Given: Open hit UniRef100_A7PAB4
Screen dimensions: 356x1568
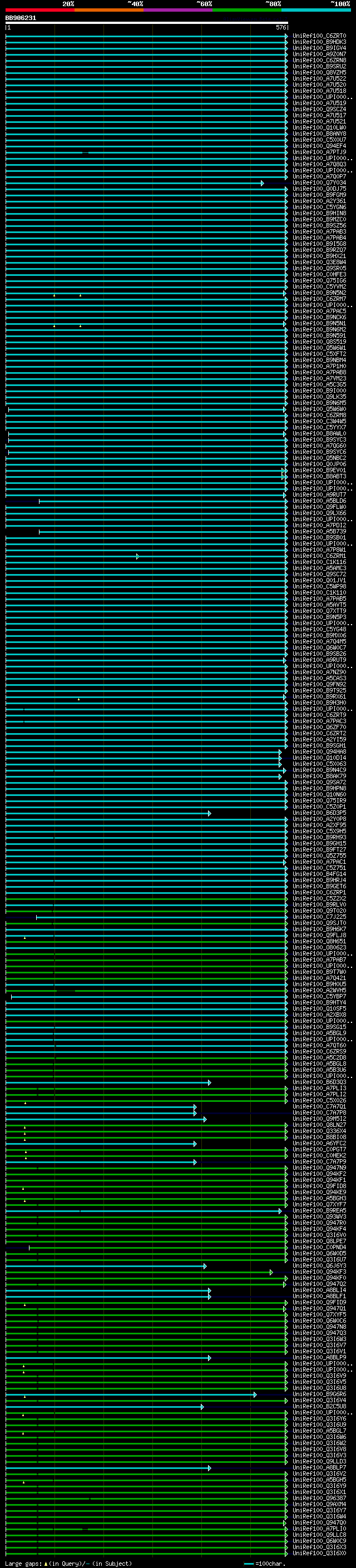Looking at the screenshot, I should click(x=319, y=238).
